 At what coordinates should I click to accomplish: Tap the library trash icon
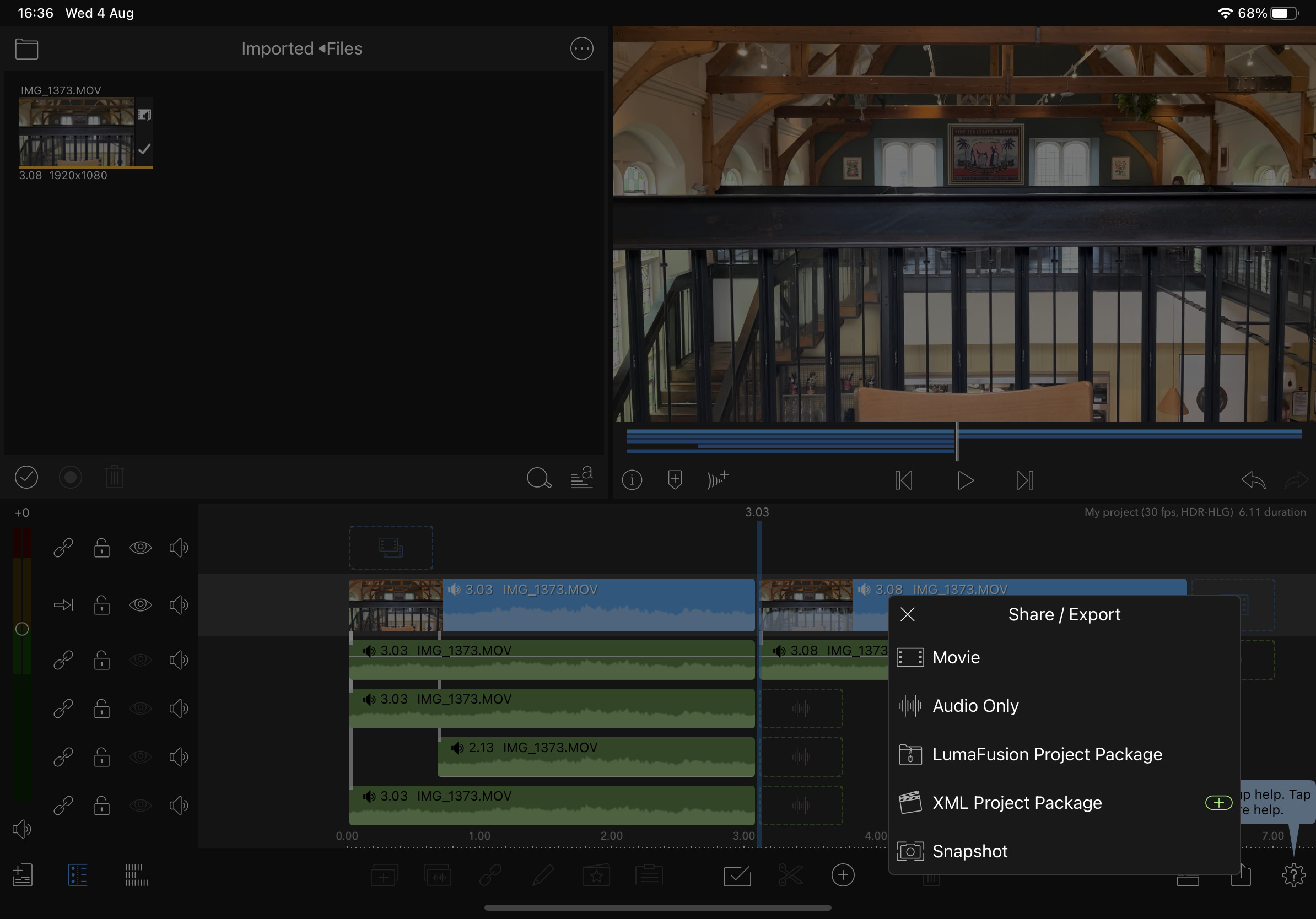[115, 477]
